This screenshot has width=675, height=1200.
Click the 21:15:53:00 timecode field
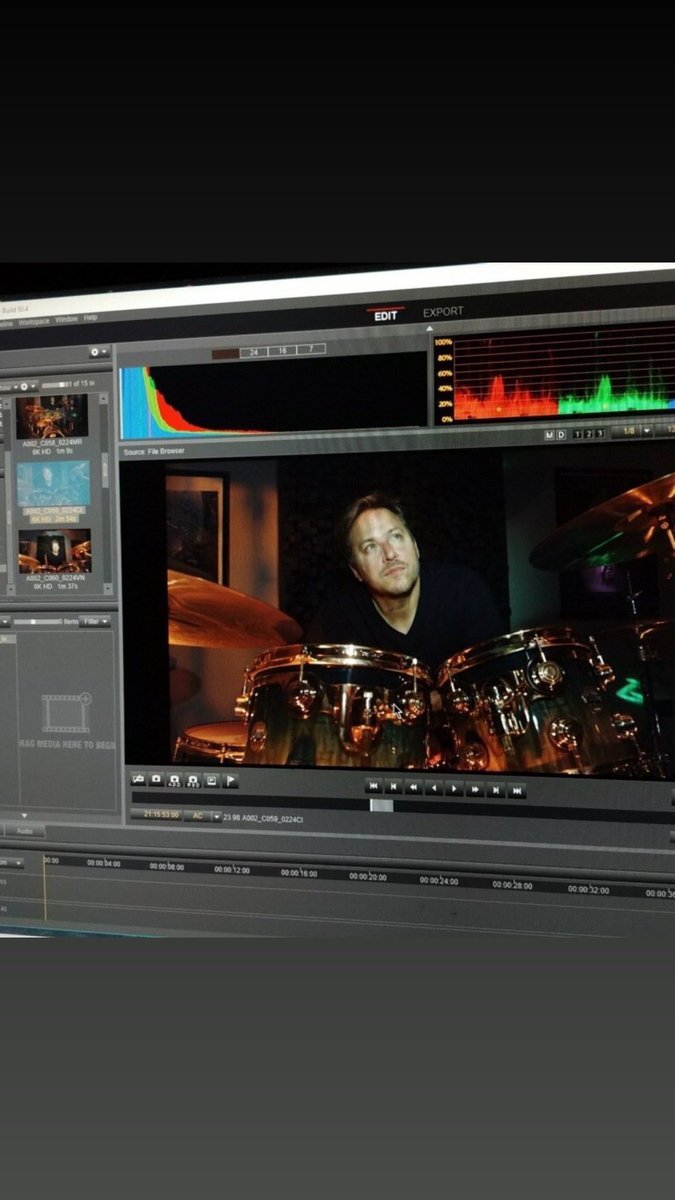coord(156,815)
